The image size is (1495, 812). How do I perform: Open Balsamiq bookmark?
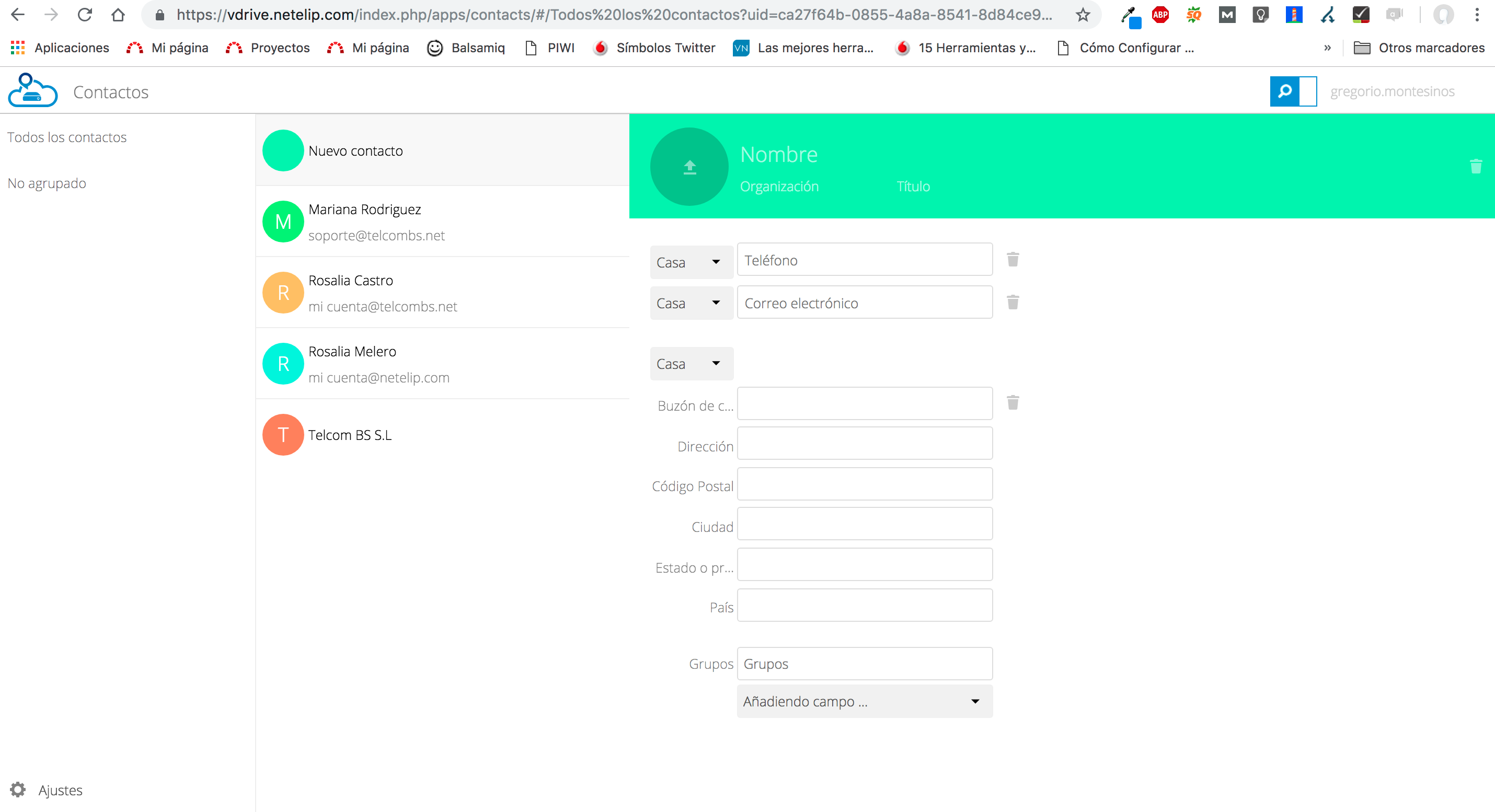466,48
